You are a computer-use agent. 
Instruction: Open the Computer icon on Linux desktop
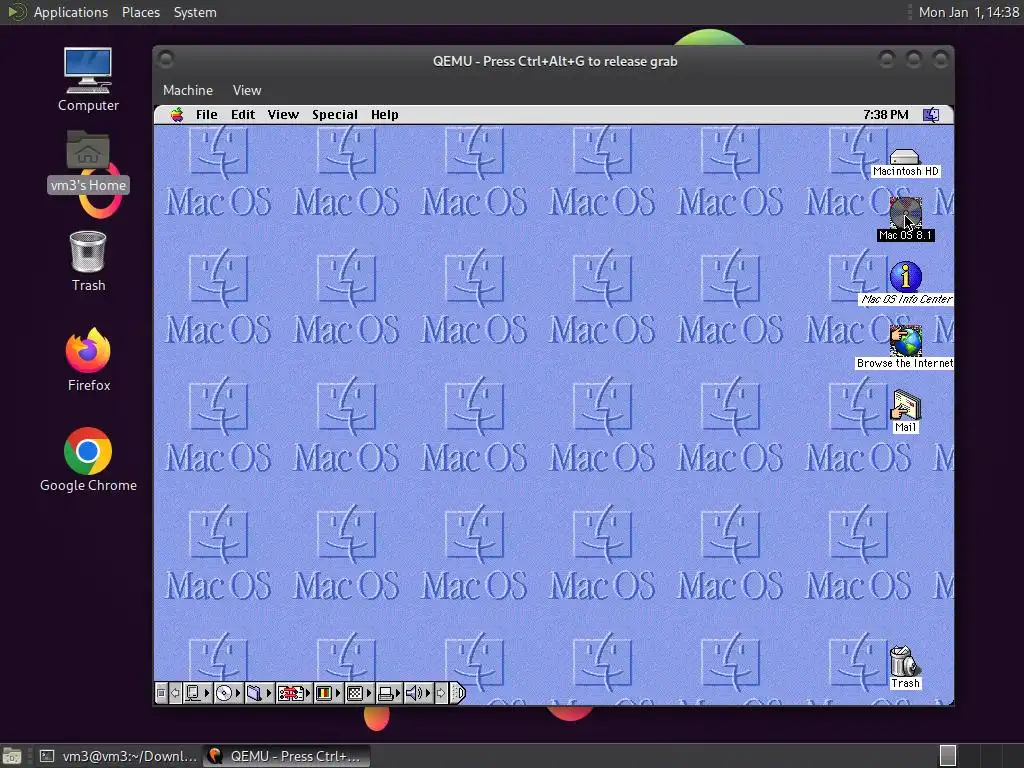point(88,80)
